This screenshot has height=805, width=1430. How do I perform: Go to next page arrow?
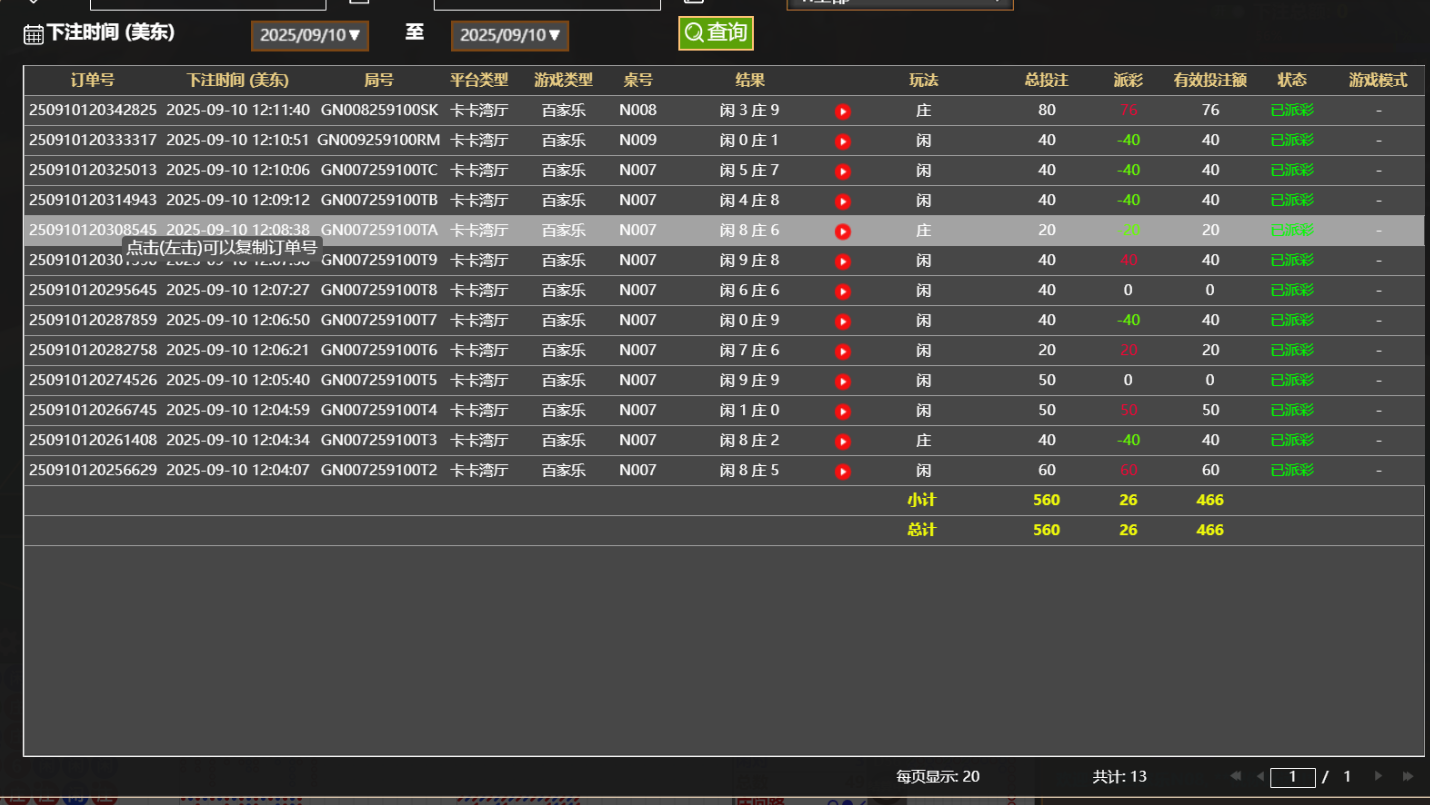pos(1379,776)
